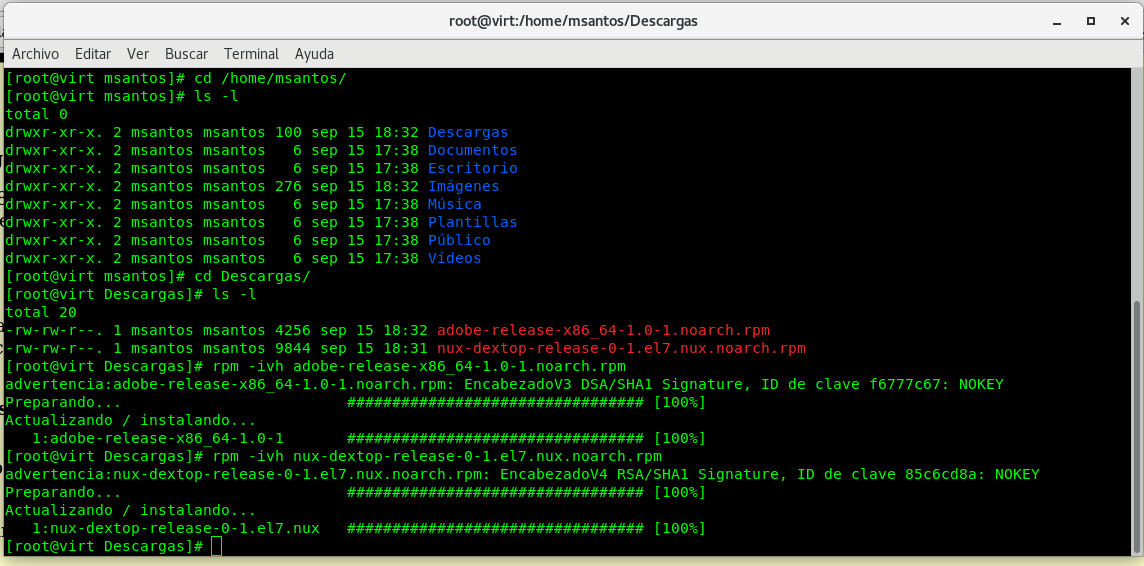
Task: Open the Editar menu
Action: [x=93, y=54]
